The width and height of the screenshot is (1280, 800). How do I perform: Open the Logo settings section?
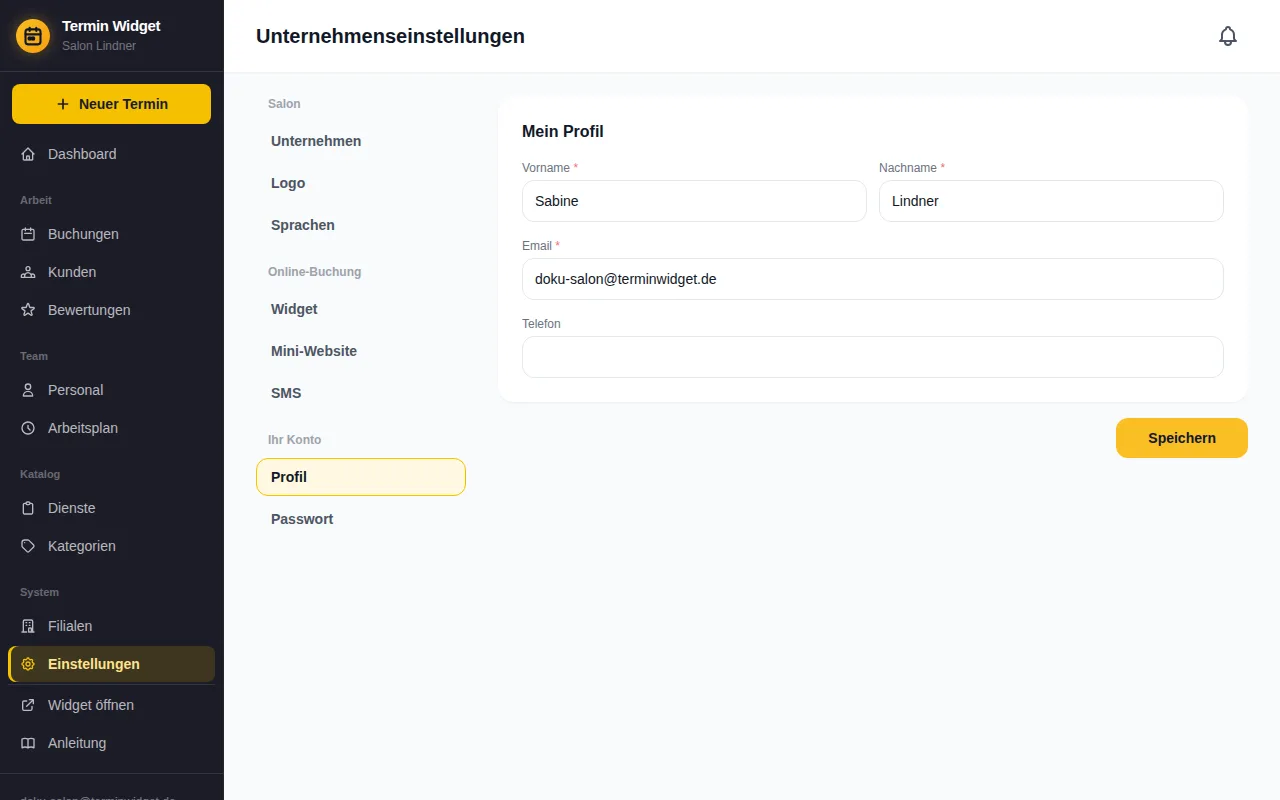pos(361,183)
